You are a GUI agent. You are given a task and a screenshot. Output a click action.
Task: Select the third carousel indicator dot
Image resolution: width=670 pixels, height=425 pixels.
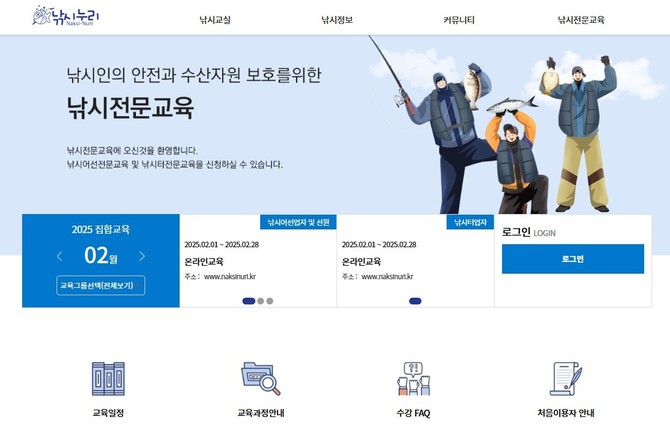pyautogui.click(x=270, y=301)
